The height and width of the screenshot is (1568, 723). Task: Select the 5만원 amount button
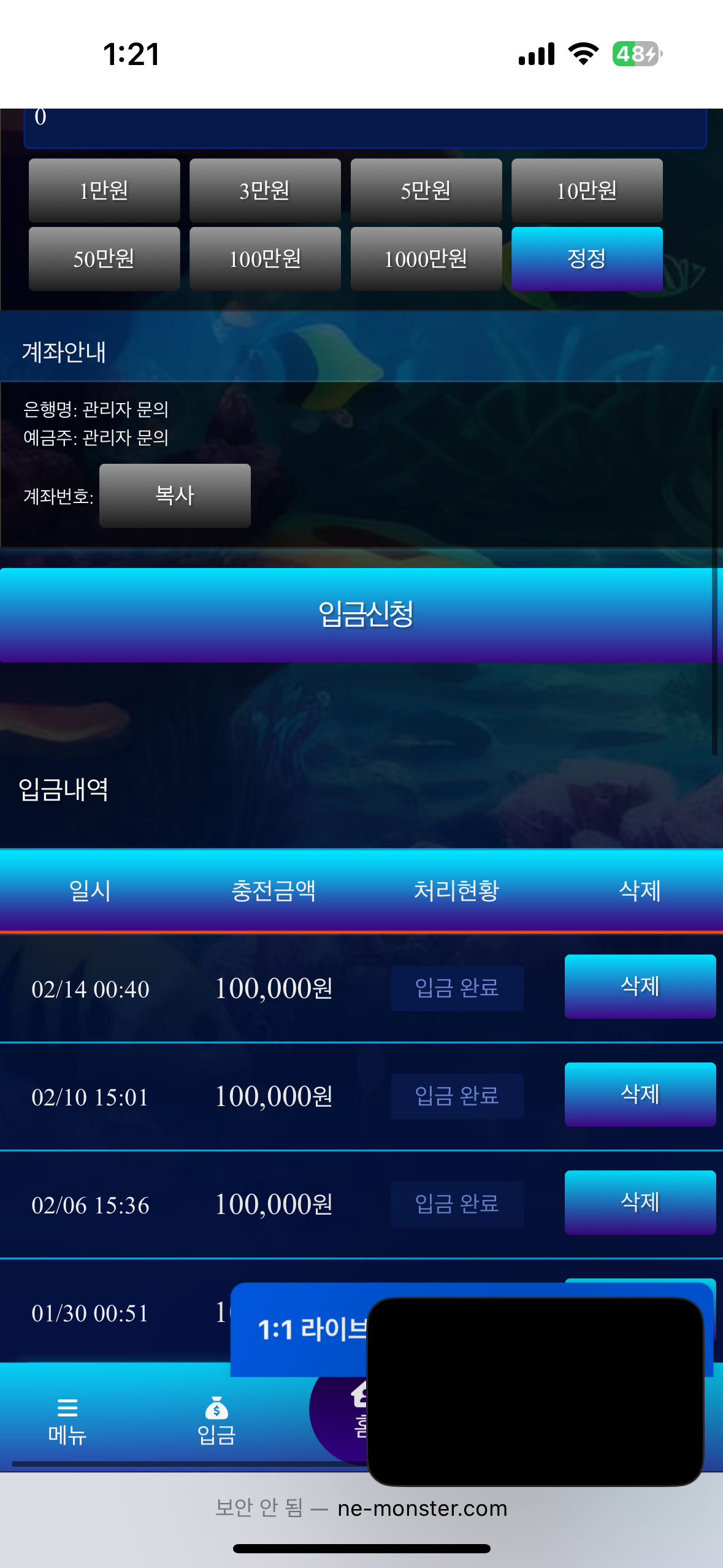point(426,191)
